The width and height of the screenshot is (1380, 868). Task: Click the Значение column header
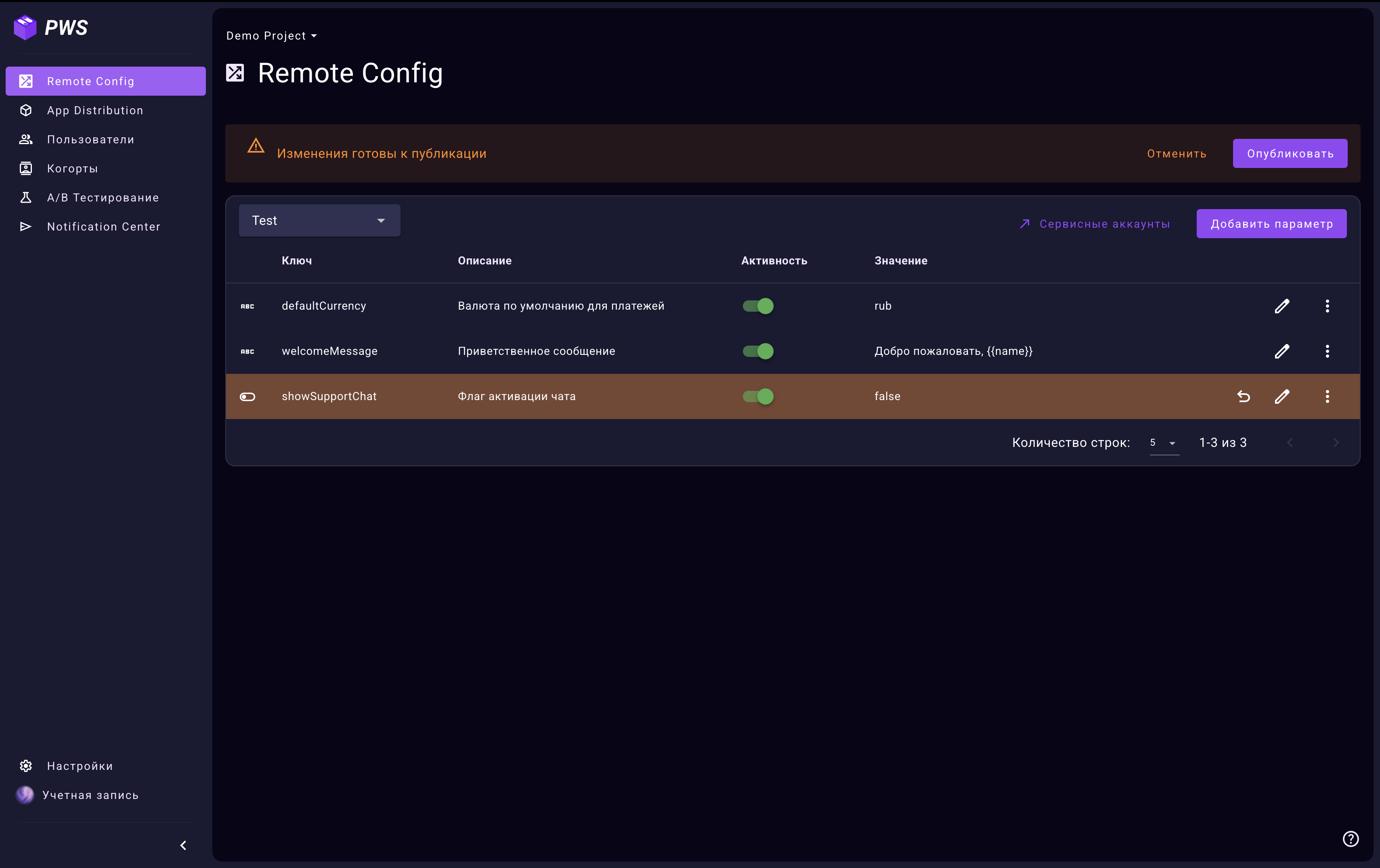click(x=901, y=261)
